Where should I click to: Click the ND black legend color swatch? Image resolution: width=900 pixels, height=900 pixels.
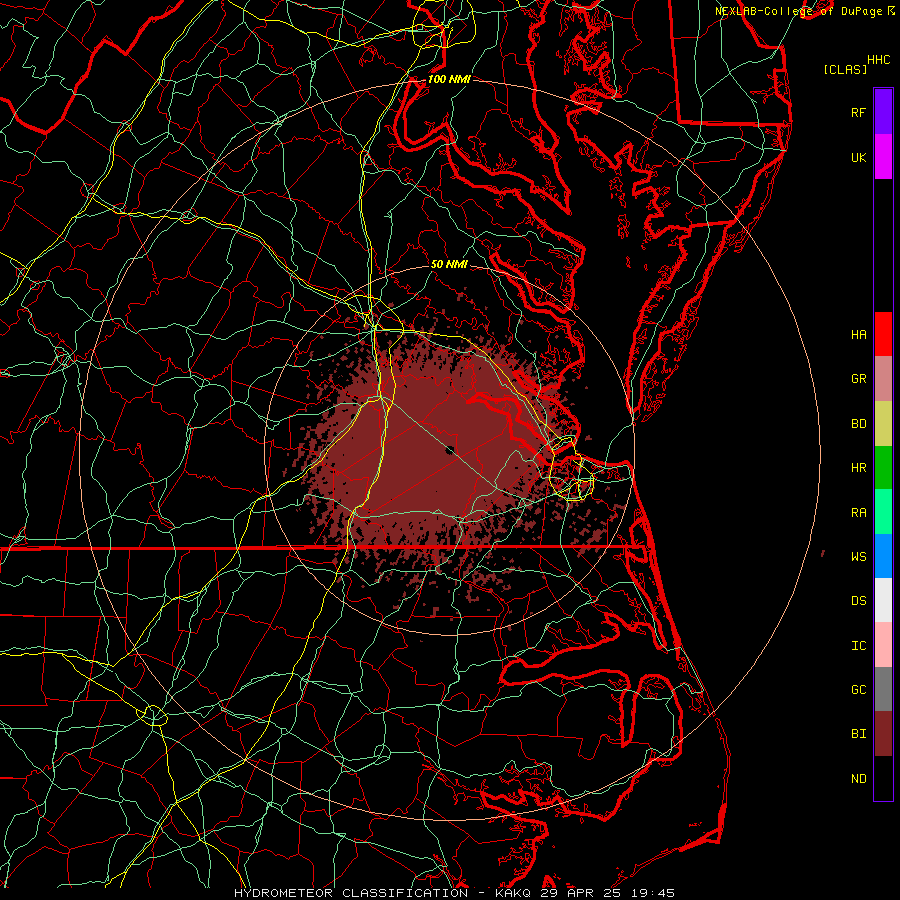pos(883,778)
